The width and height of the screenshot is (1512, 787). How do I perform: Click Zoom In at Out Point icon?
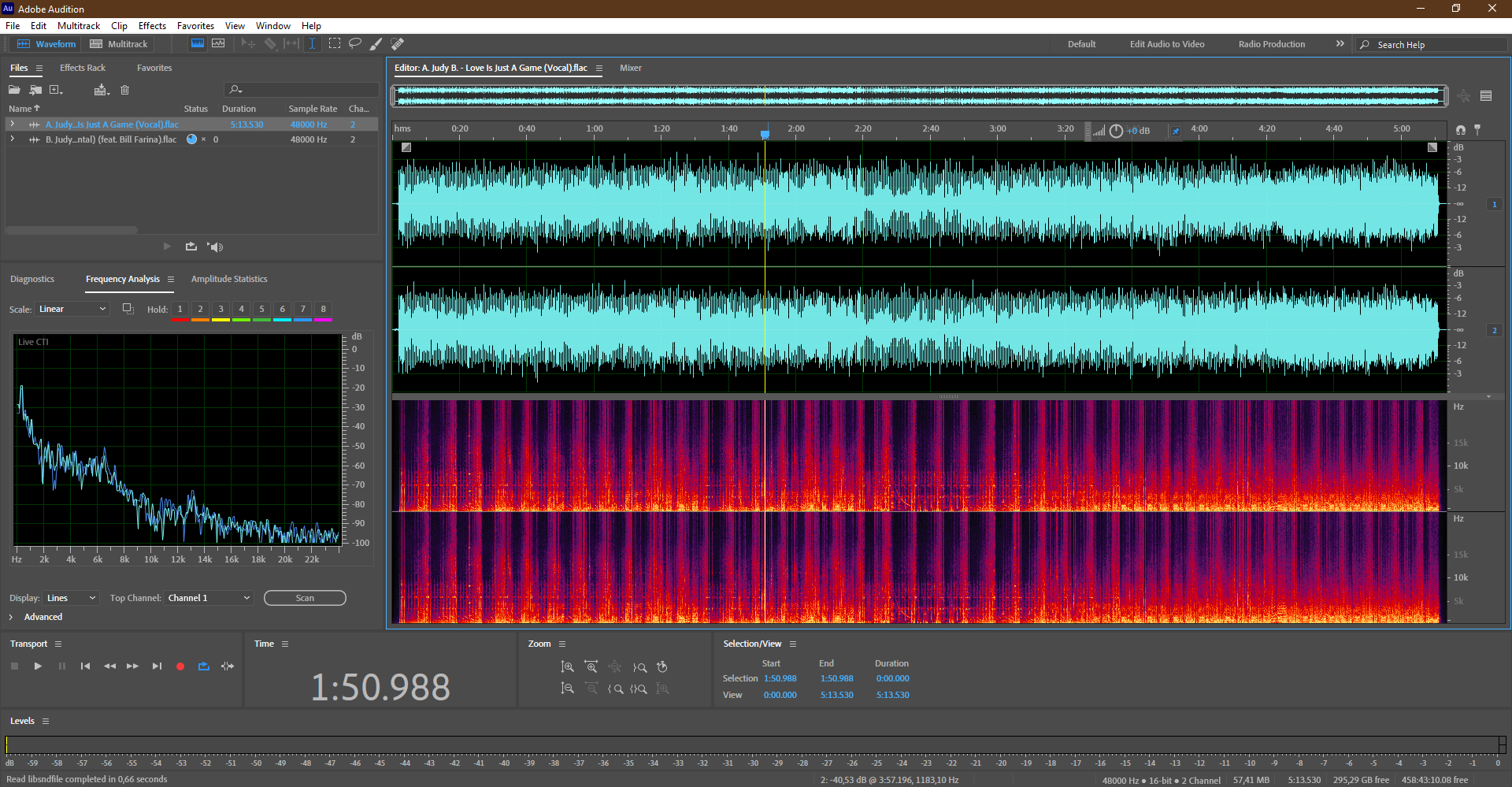[639, 667]
